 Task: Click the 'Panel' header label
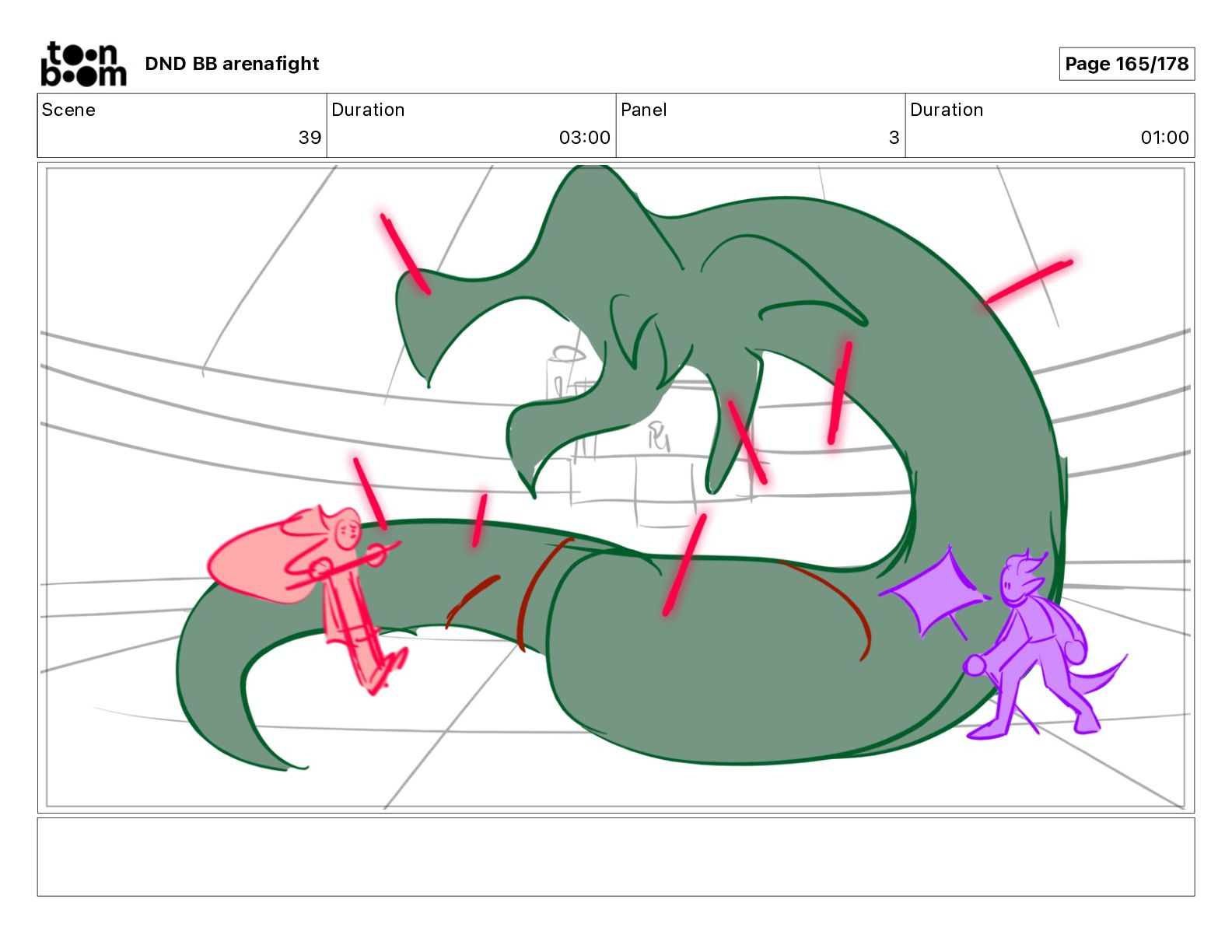click(x=643, y=110)
